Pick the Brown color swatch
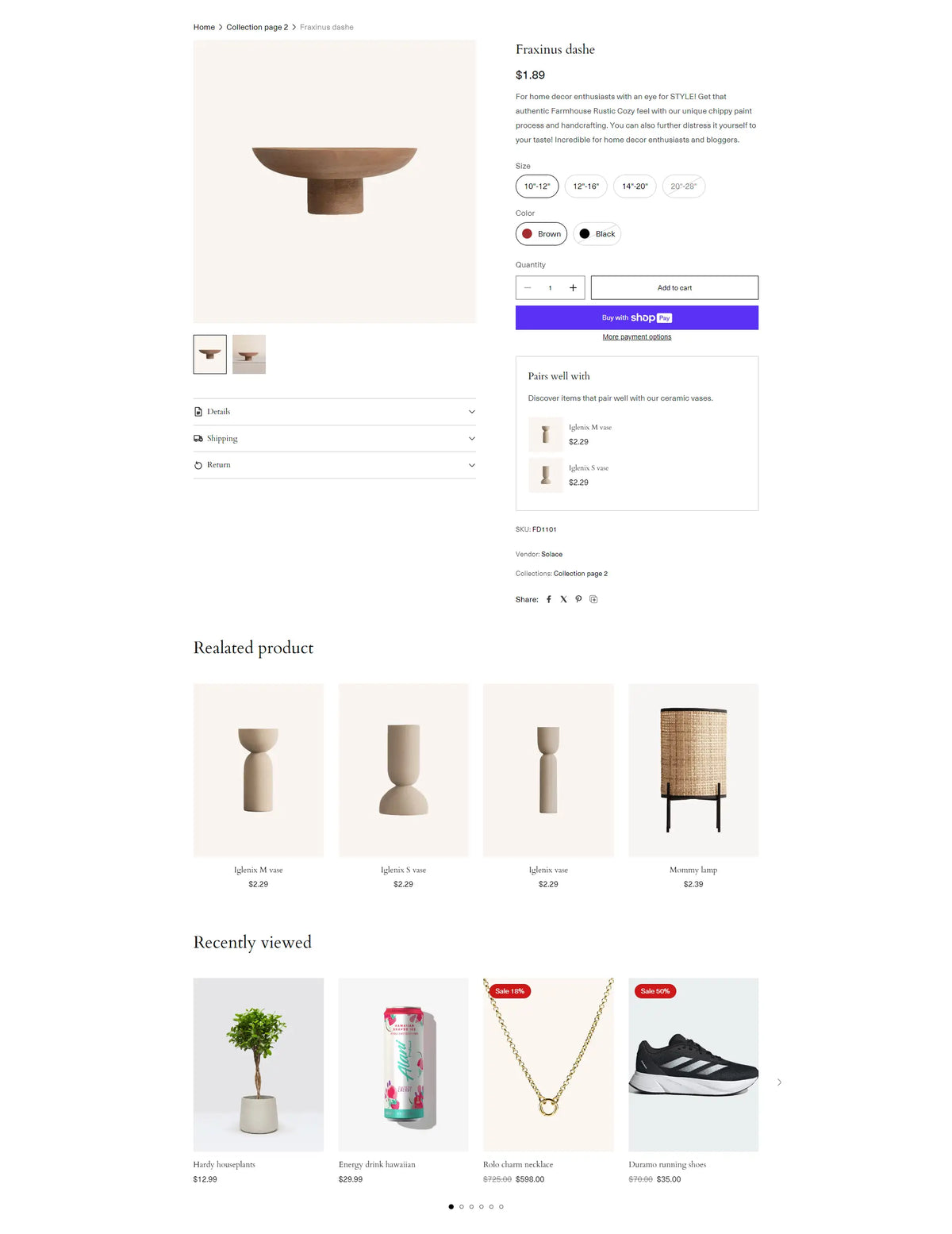 click(541, 234)
